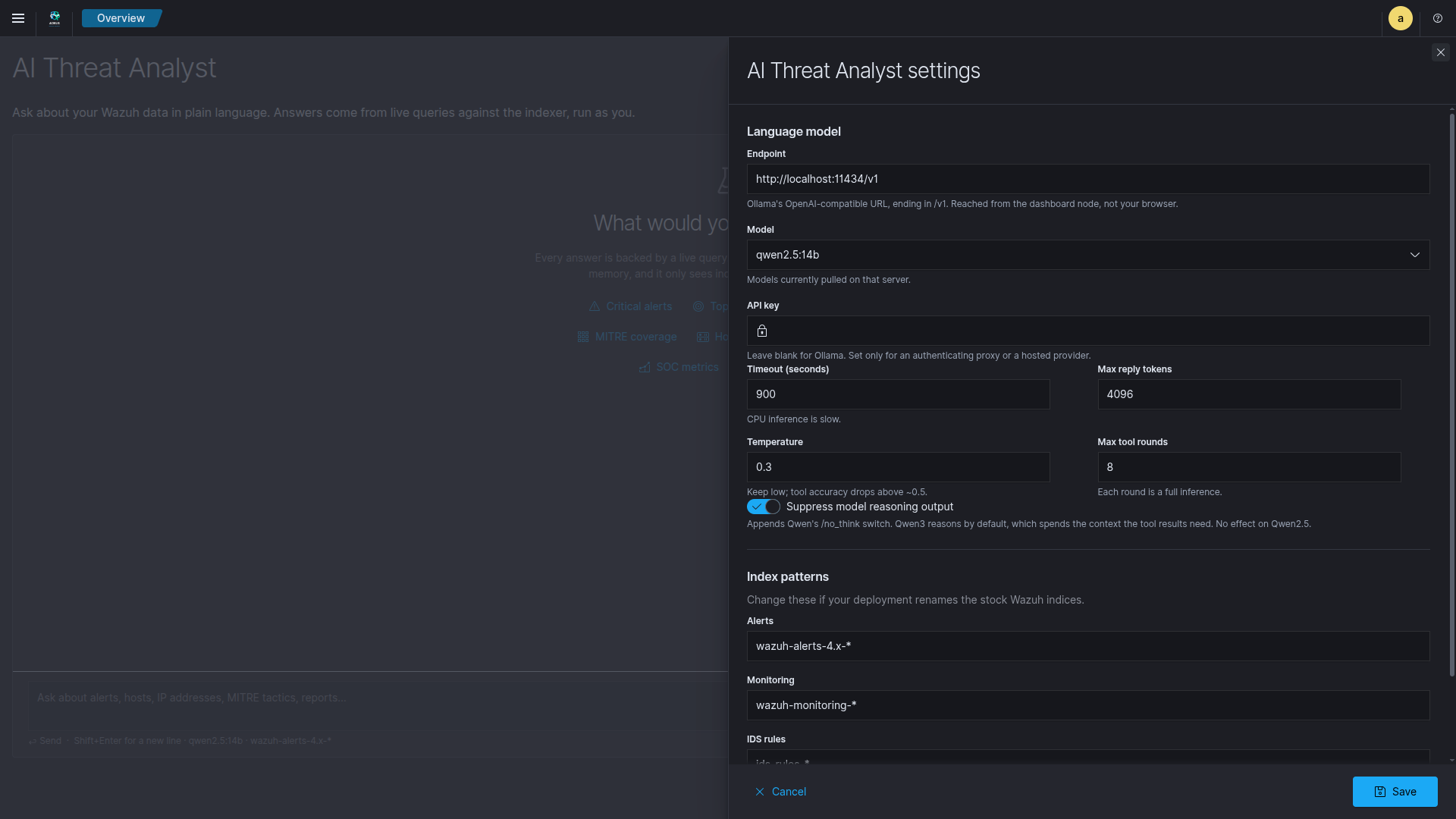The height and width of the screenshot is (819, 1456).
Task: Click the Endpoint URL field
Action: click(1088, 179)
